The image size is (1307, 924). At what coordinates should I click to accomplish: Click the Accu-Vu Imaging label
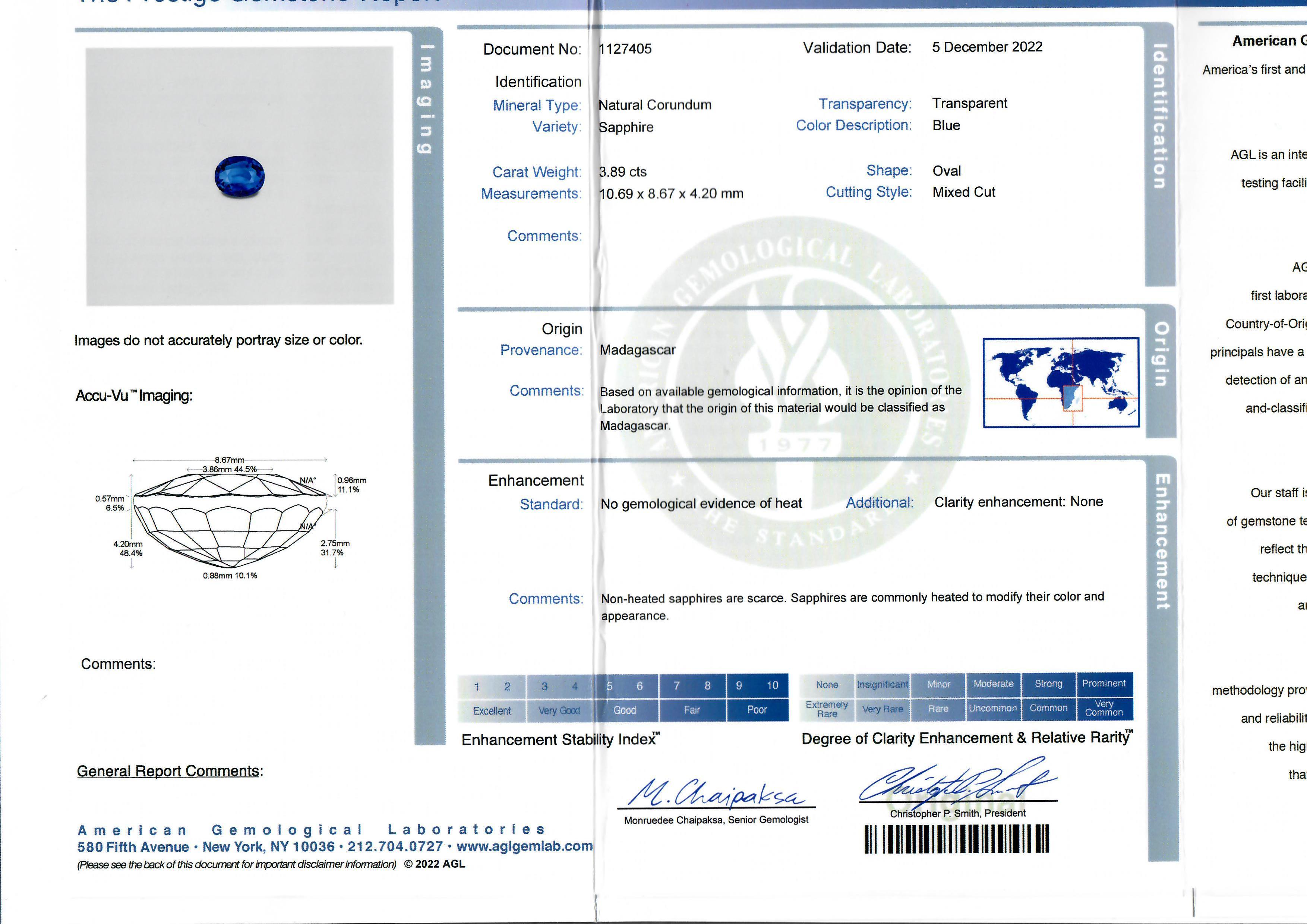tap(134, 396)
